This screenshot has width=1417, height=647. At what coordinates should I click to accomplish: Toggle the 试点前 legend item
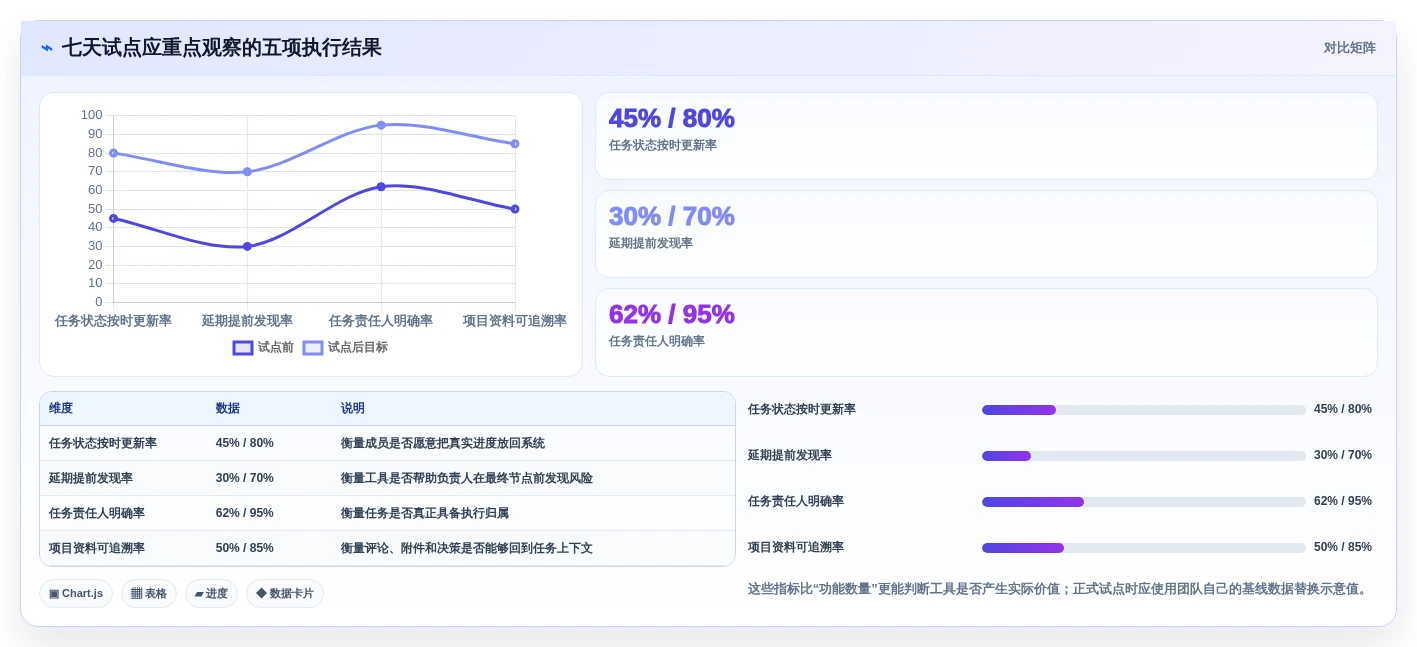[263, 347]
